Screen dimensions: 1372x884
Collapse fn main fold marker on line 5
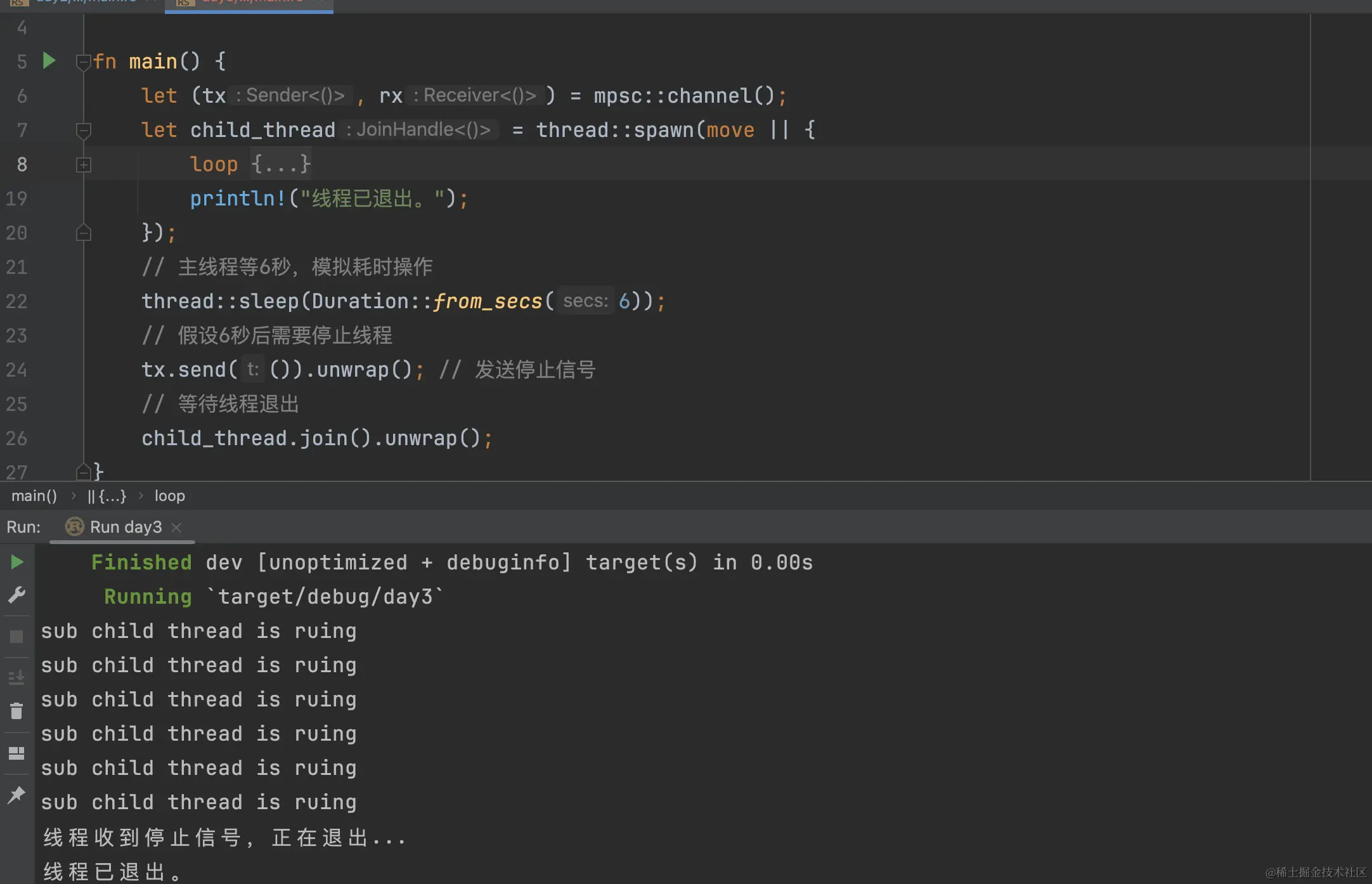83,62
